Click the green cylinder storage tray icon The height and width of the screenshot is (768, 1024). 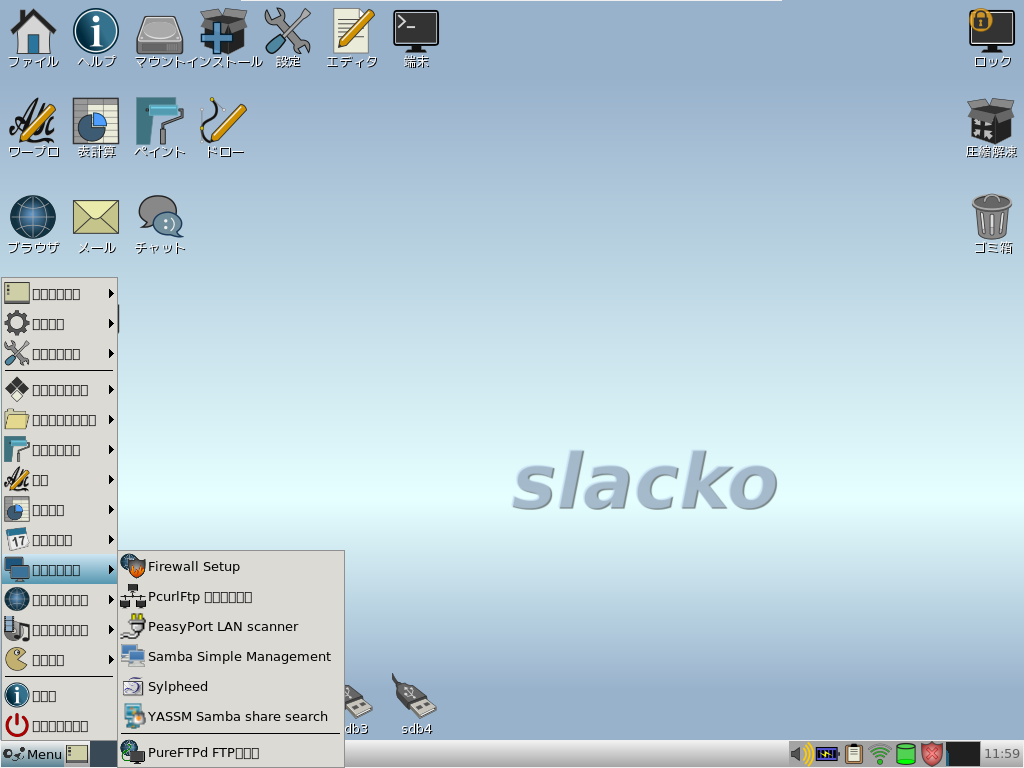pyautogui.click(x=906, y=754)
